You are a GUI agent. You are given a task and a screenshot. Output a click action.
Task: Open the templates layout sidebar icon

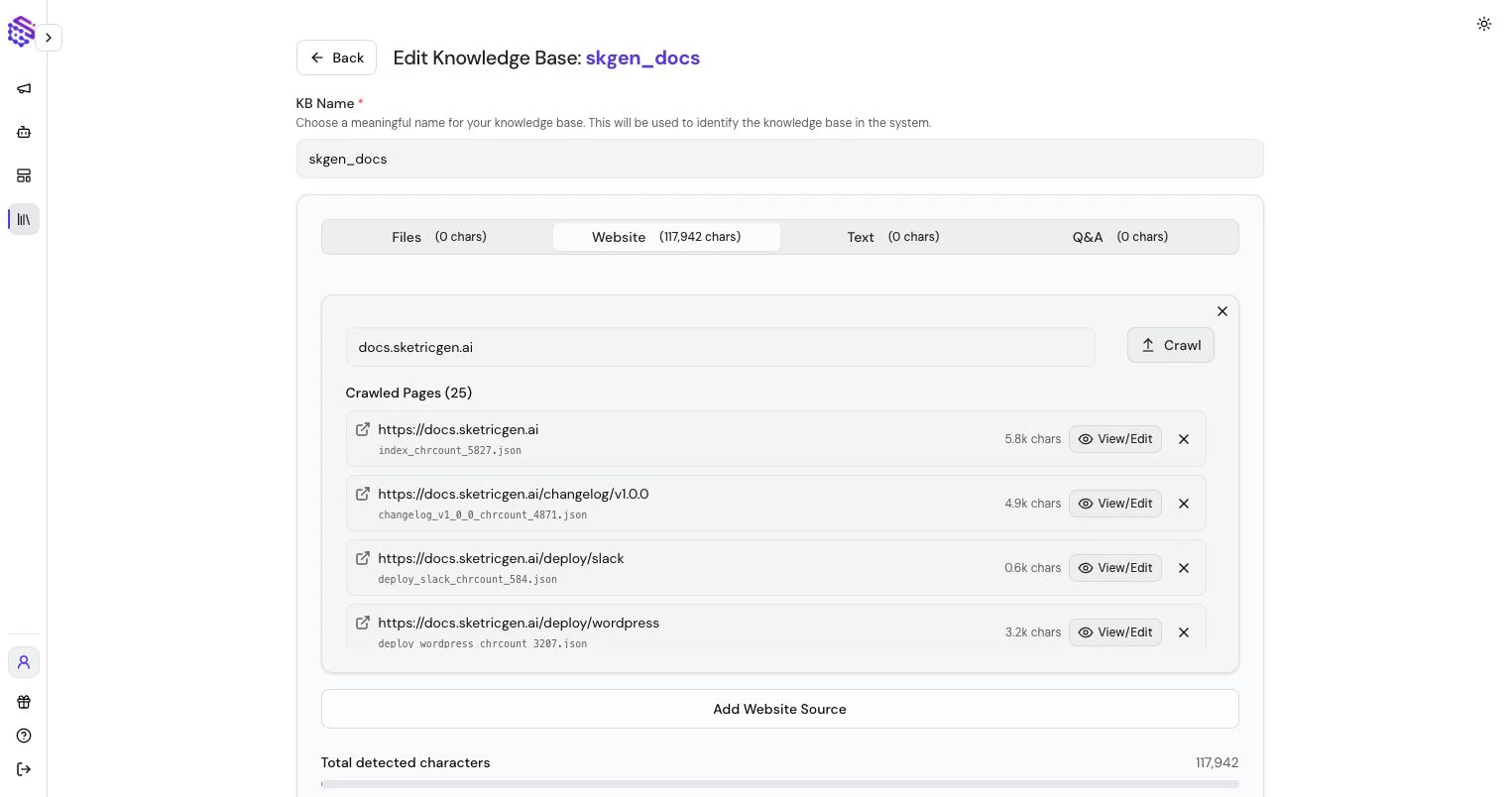click(x=24, y=175)
